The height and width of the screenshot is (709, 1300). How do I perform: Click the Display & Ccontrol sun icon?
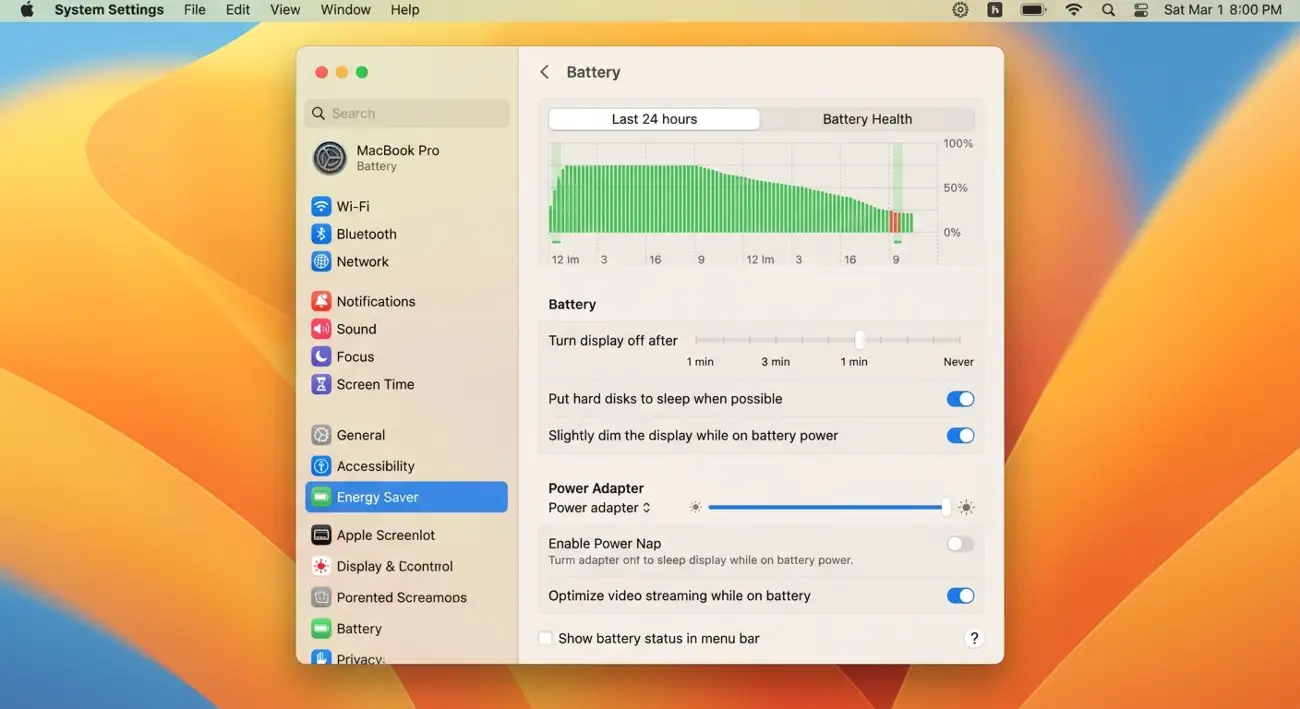click(321, 566)
